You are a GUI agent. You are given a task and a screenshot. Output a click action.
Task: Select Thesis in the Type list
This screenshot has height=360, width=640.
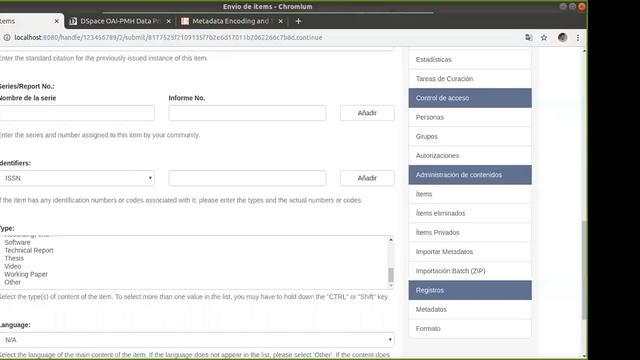[x=14, y=258]
